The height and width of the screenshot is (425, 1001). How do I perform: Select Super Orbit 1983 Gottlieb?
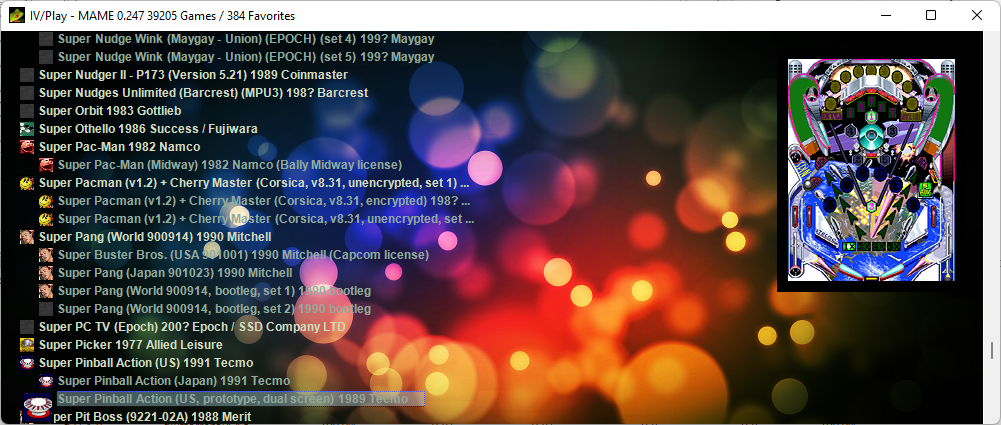[x=110, y=111]
